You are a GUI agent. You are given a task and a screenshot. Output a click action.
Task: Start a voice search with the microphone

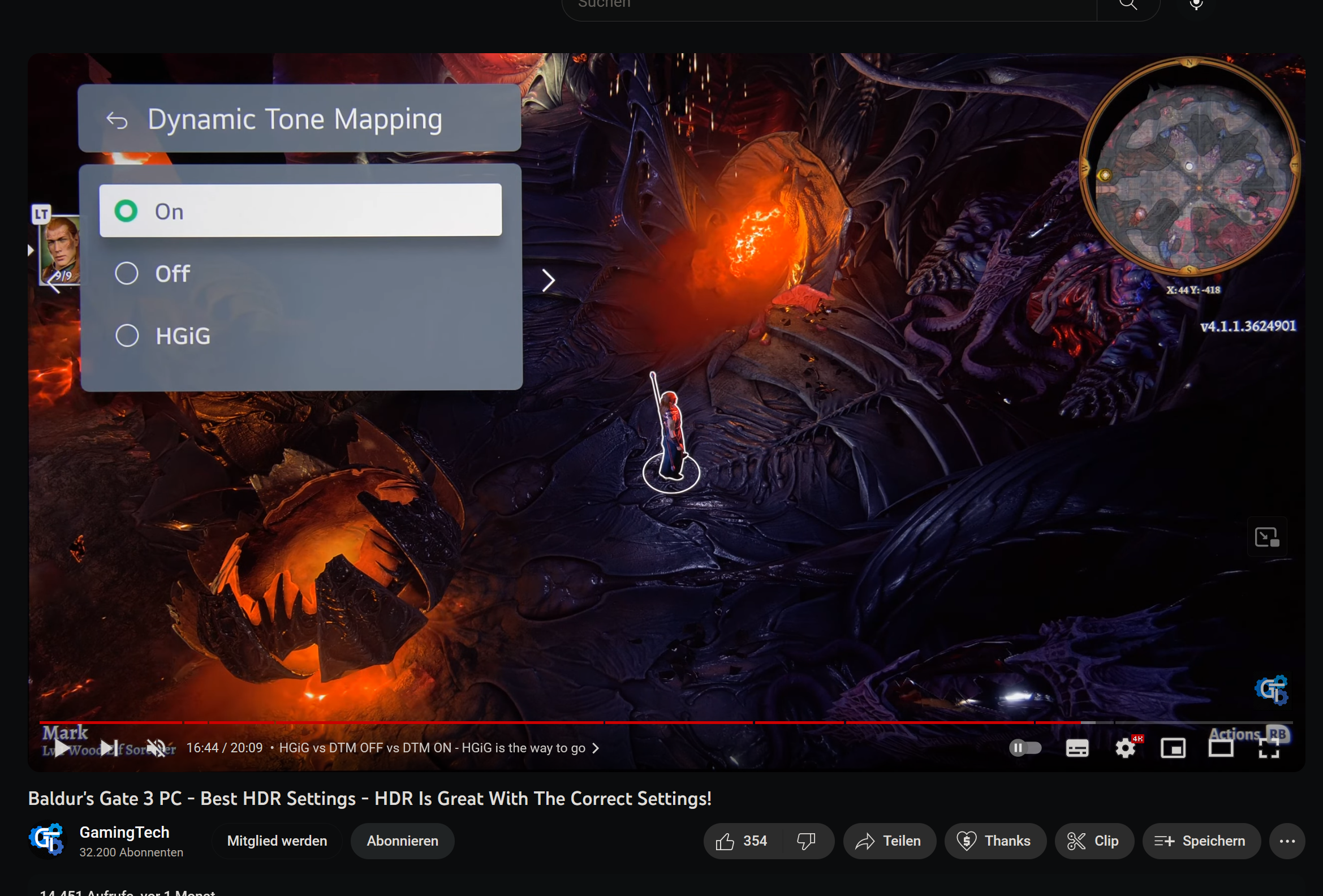1196,5
